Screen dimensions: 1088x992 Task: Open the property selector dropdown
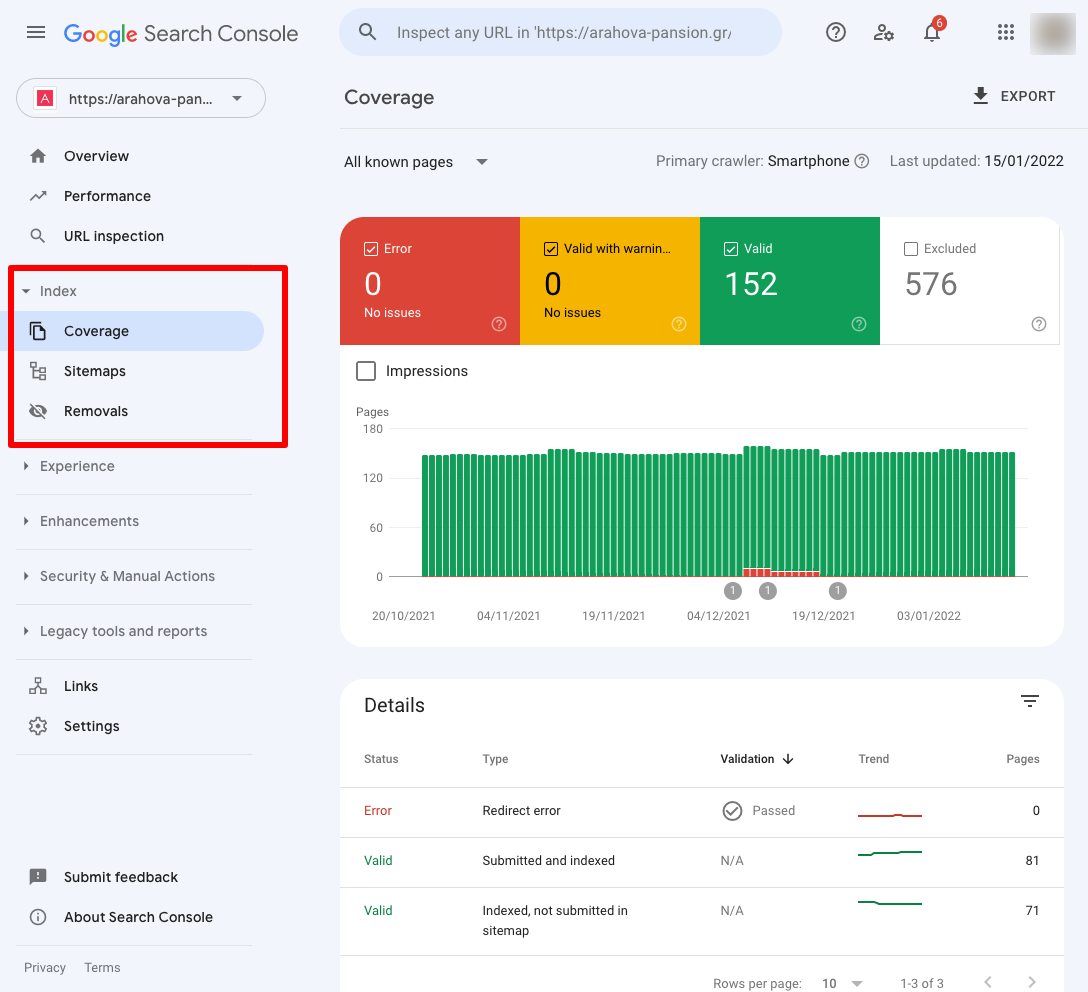point(141,98)
